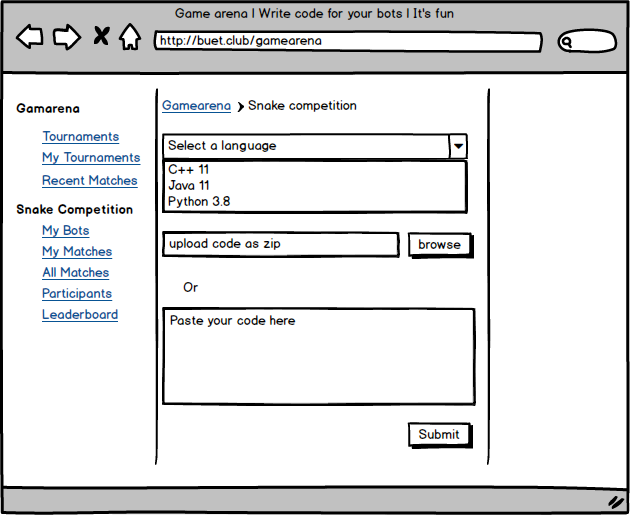
Task: Click the browser forward arrow icon
Action: [x=66, y=38]
